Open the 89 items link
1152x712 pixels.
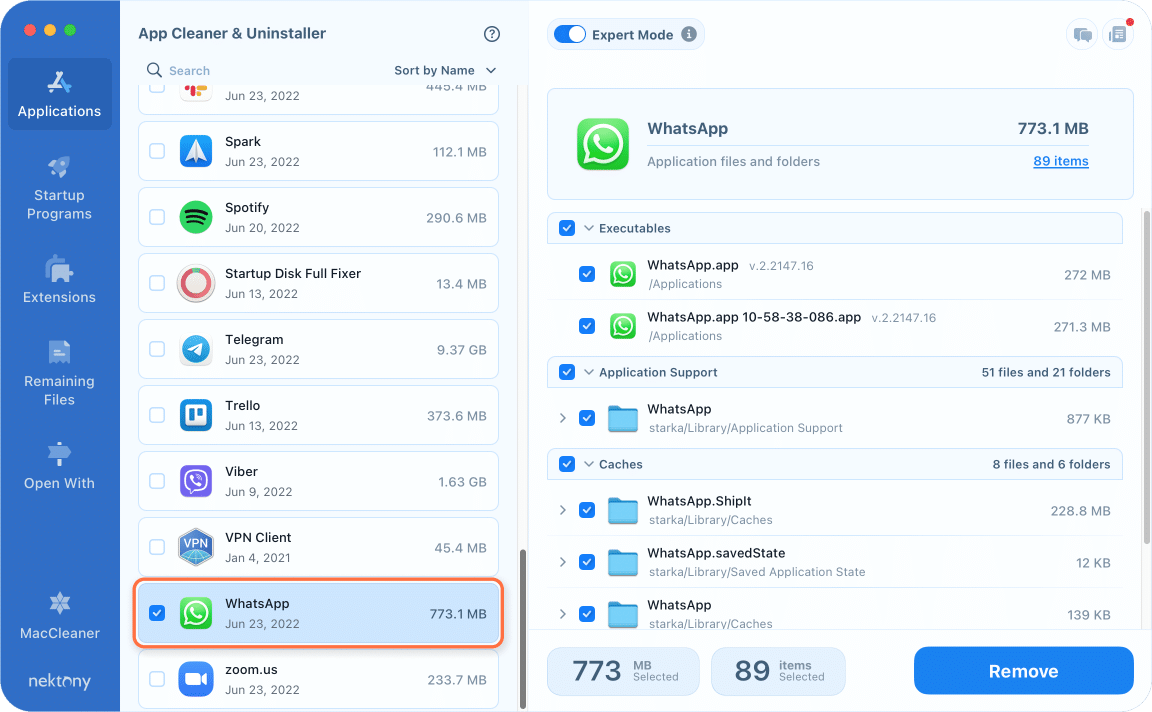click(1060, 161)
